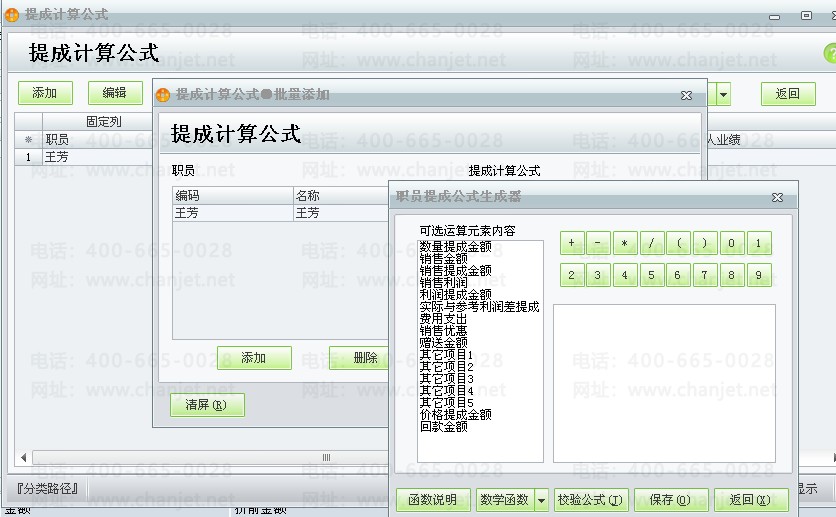The width and height of the screenshot is (836, 517).
Task: Click the 校验公式(T) button
Action: click(591, 500)
